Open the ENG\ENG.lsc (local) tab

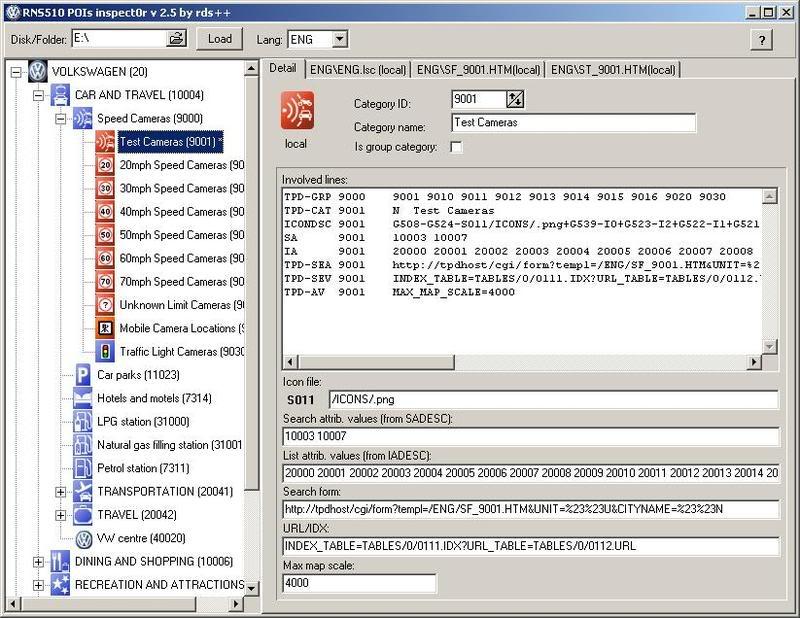coord(358,69)
